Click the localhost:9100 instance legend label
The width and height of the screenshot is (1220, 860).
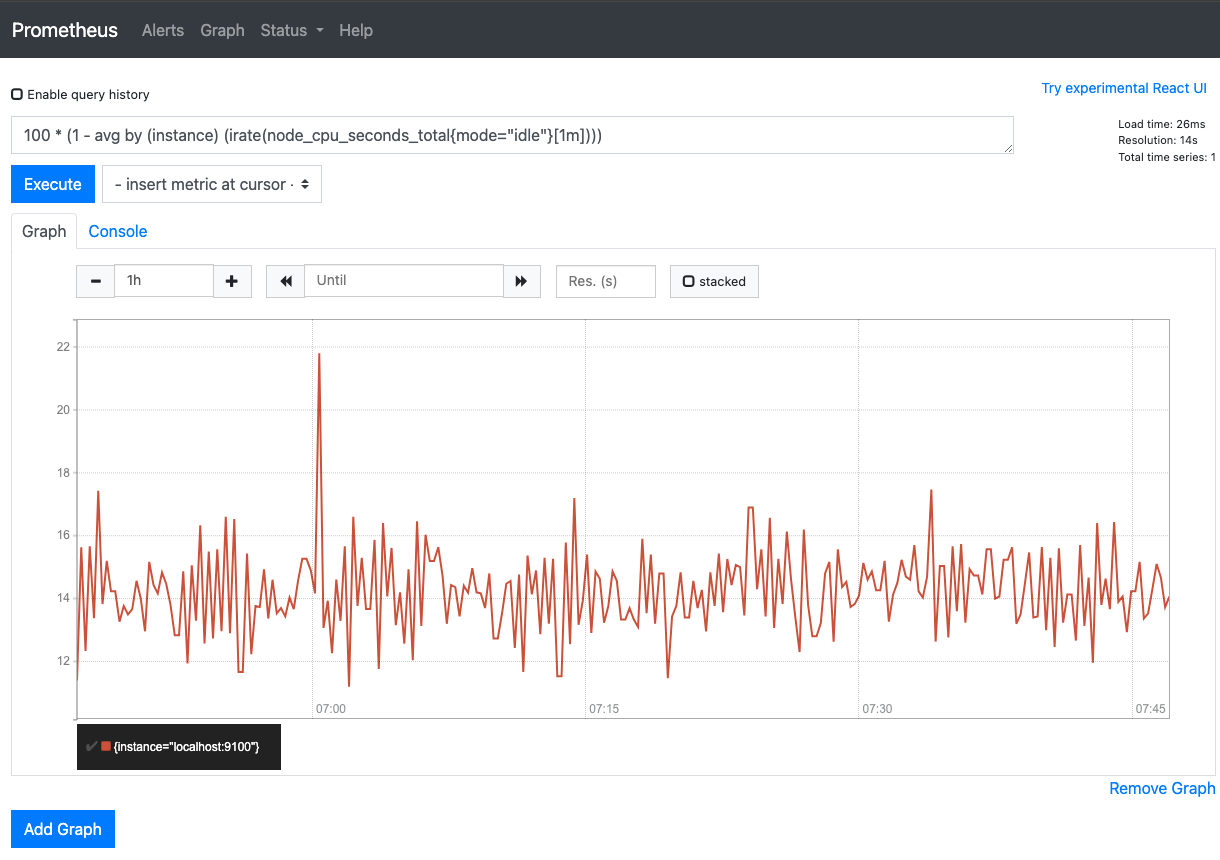click(187, 747)
